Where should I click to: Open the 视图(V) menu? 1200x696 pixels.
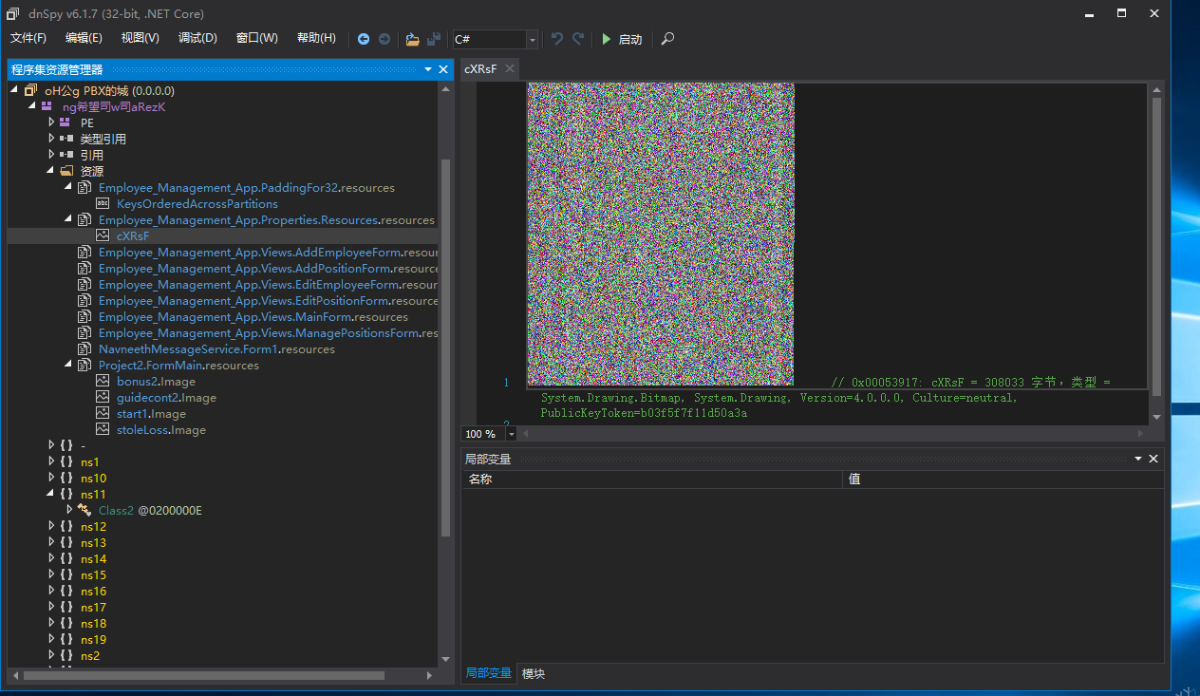[140, 38]
